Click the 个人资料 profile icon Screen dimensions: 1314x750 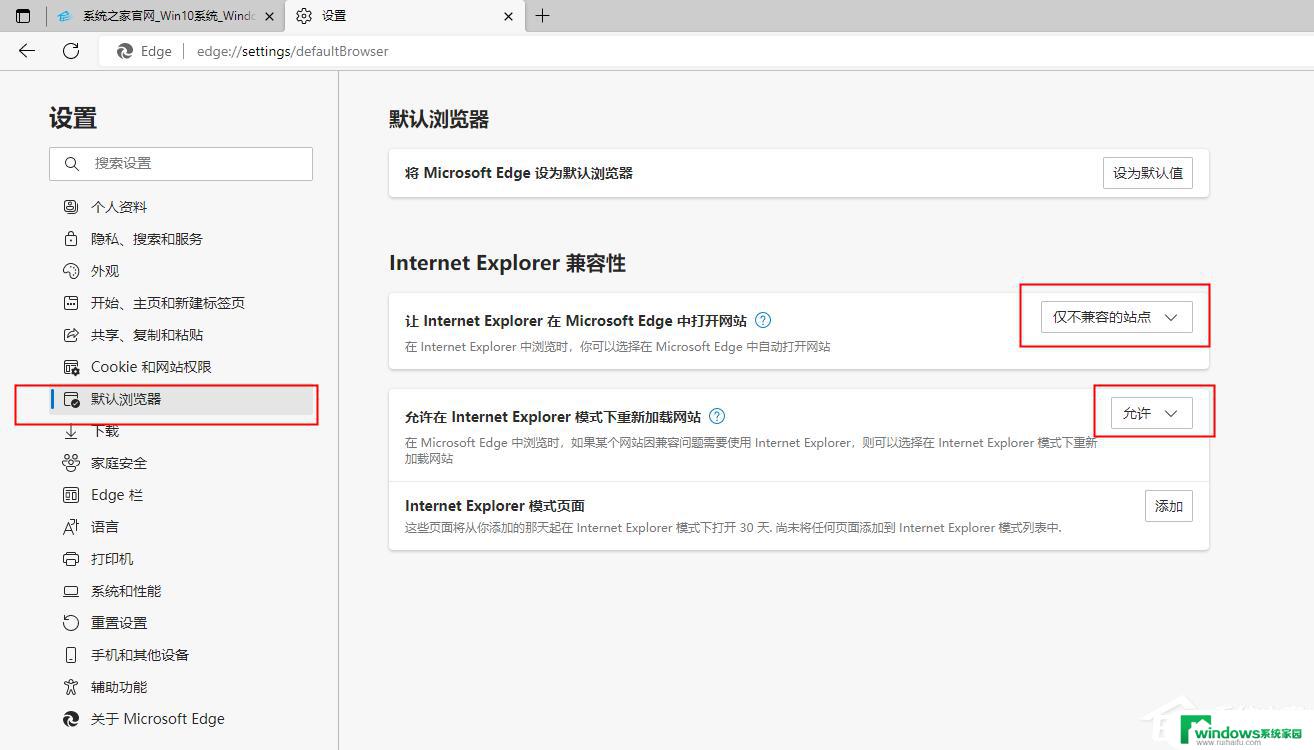tap(71, 207)
